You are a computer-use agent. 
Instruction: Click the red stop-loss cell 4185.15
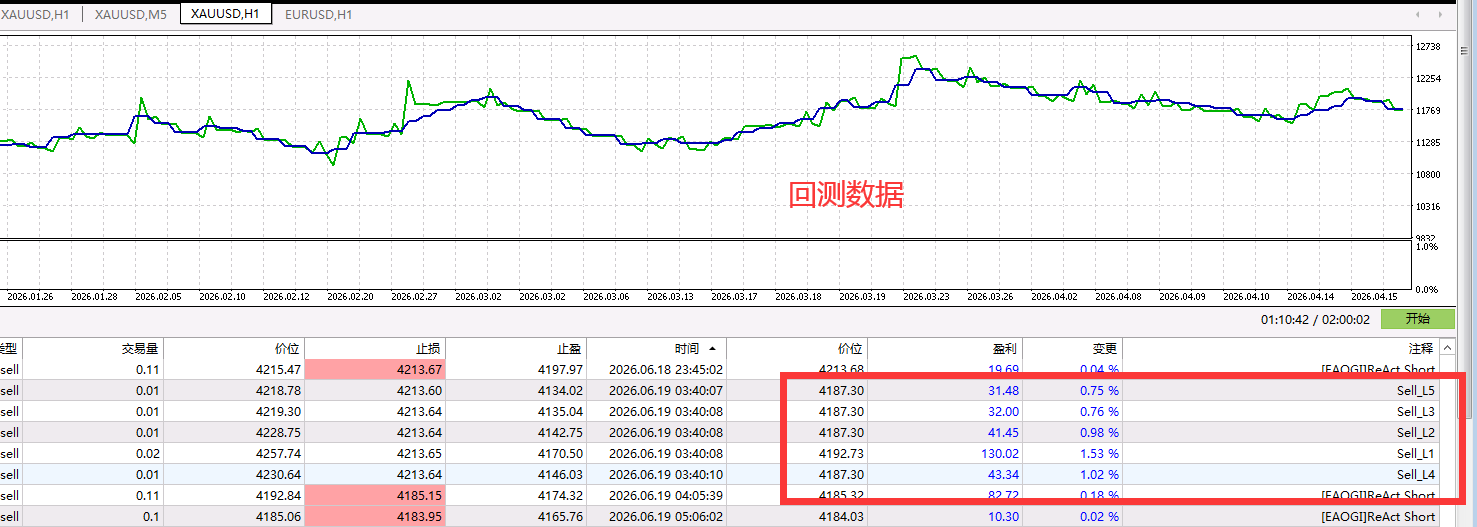point(375,495)
